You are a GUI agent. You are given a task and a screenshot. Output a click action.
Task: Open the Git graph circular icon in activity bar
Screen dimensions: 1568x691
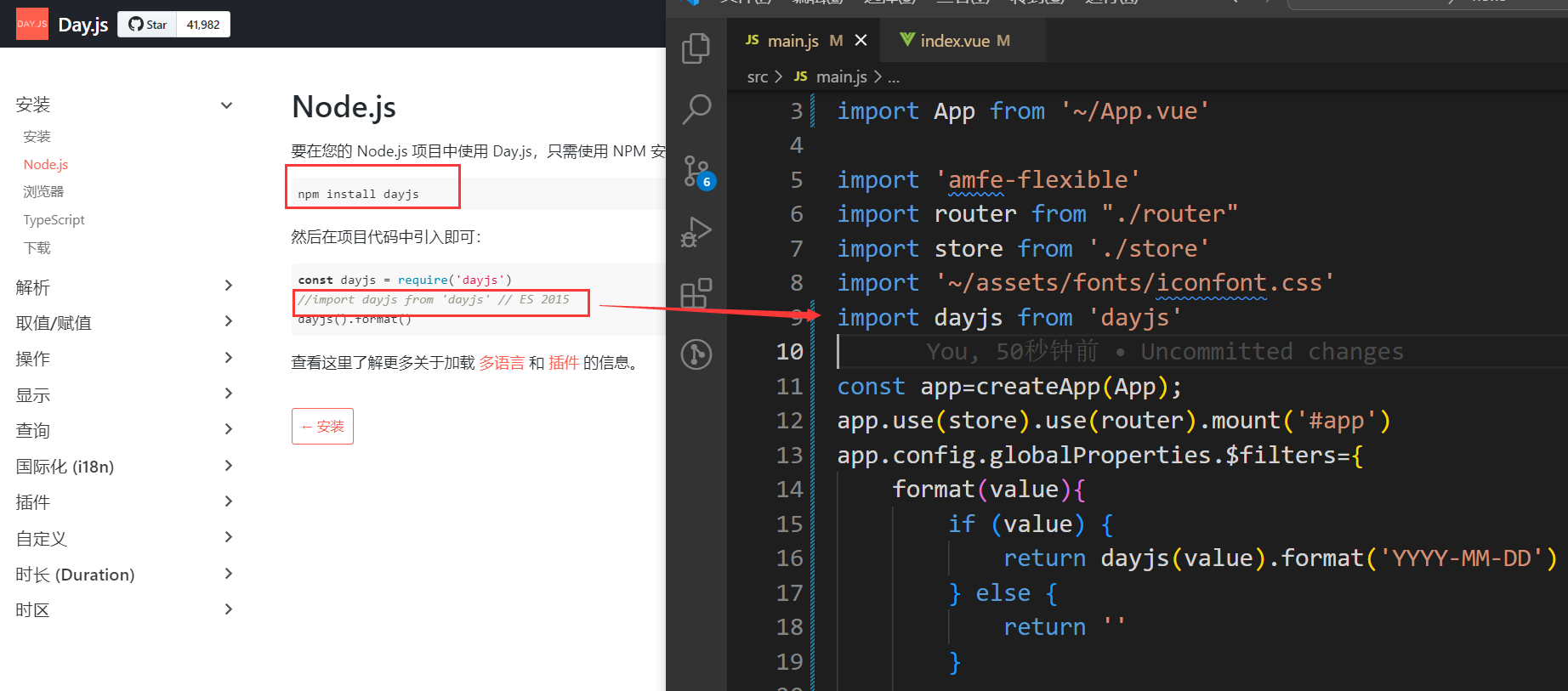click(696, 354)
